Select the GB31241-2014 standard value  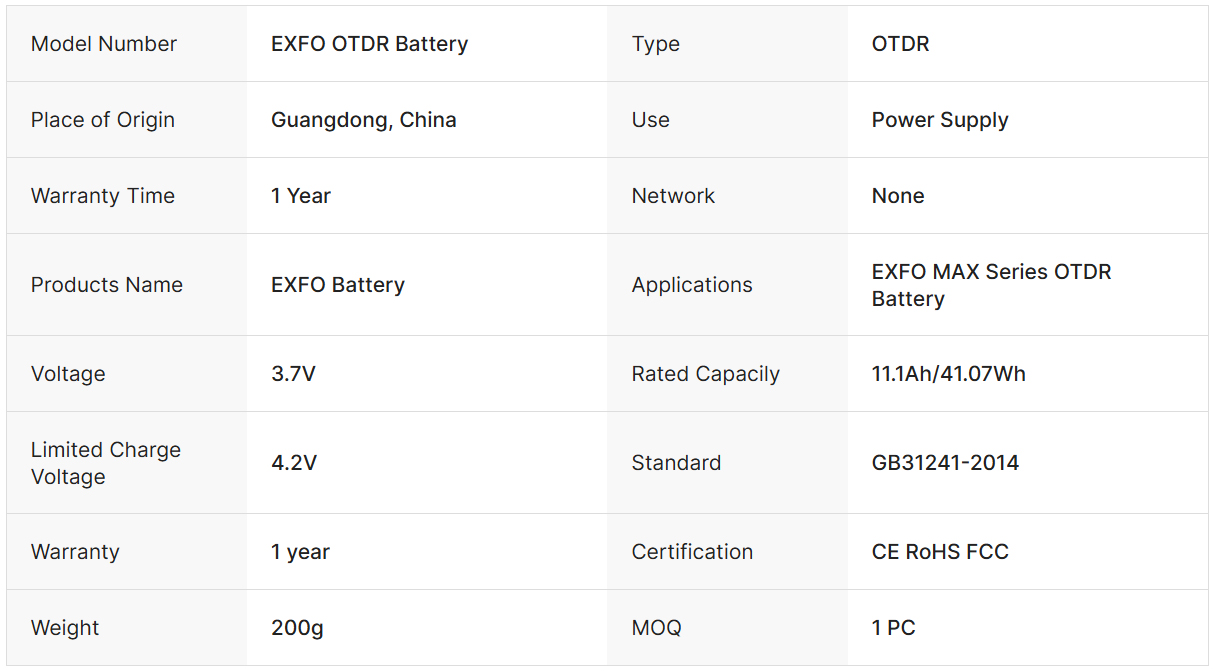click(x=945, y=463)
